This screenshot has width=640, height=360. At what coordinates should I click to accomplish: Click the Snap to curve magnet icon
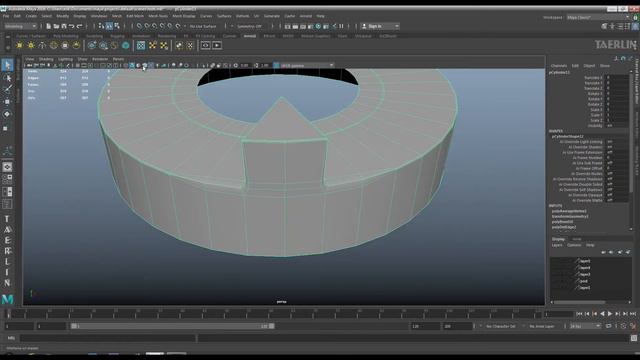147,26
